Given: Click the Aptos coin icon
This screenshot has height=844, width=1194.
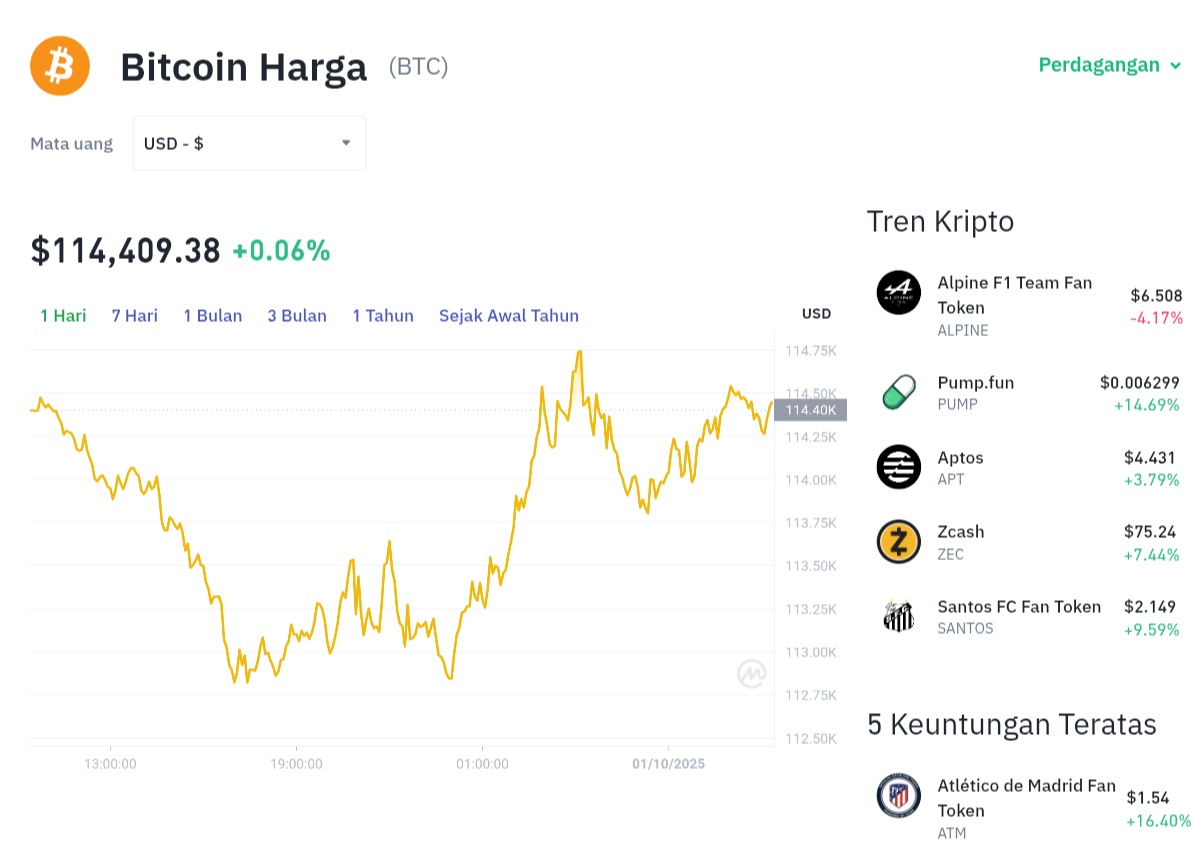Looking at the screenshot, I should tap(898, 467).
